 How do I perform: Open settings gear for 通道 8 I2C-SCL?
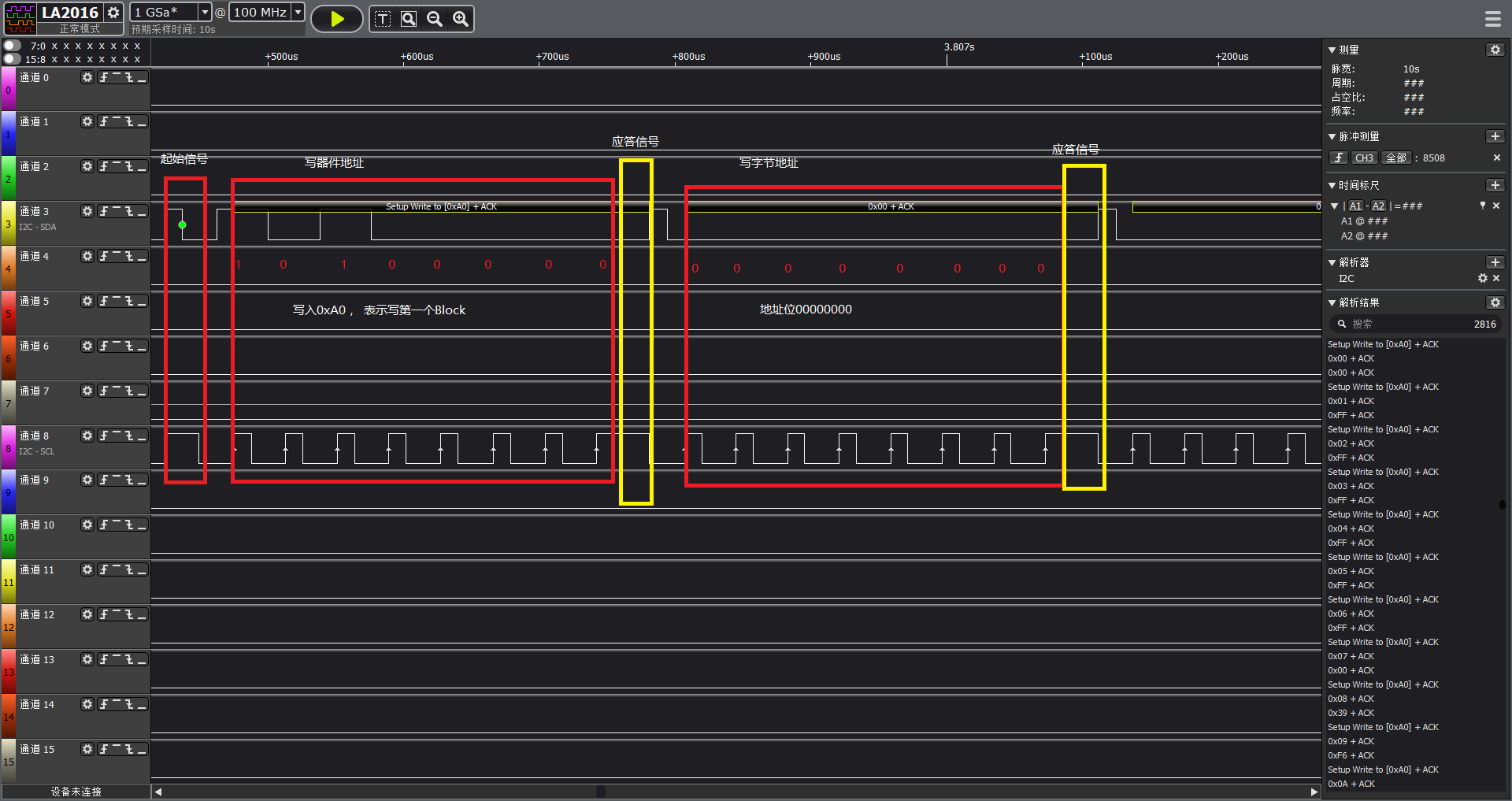(x=87, y=436)
